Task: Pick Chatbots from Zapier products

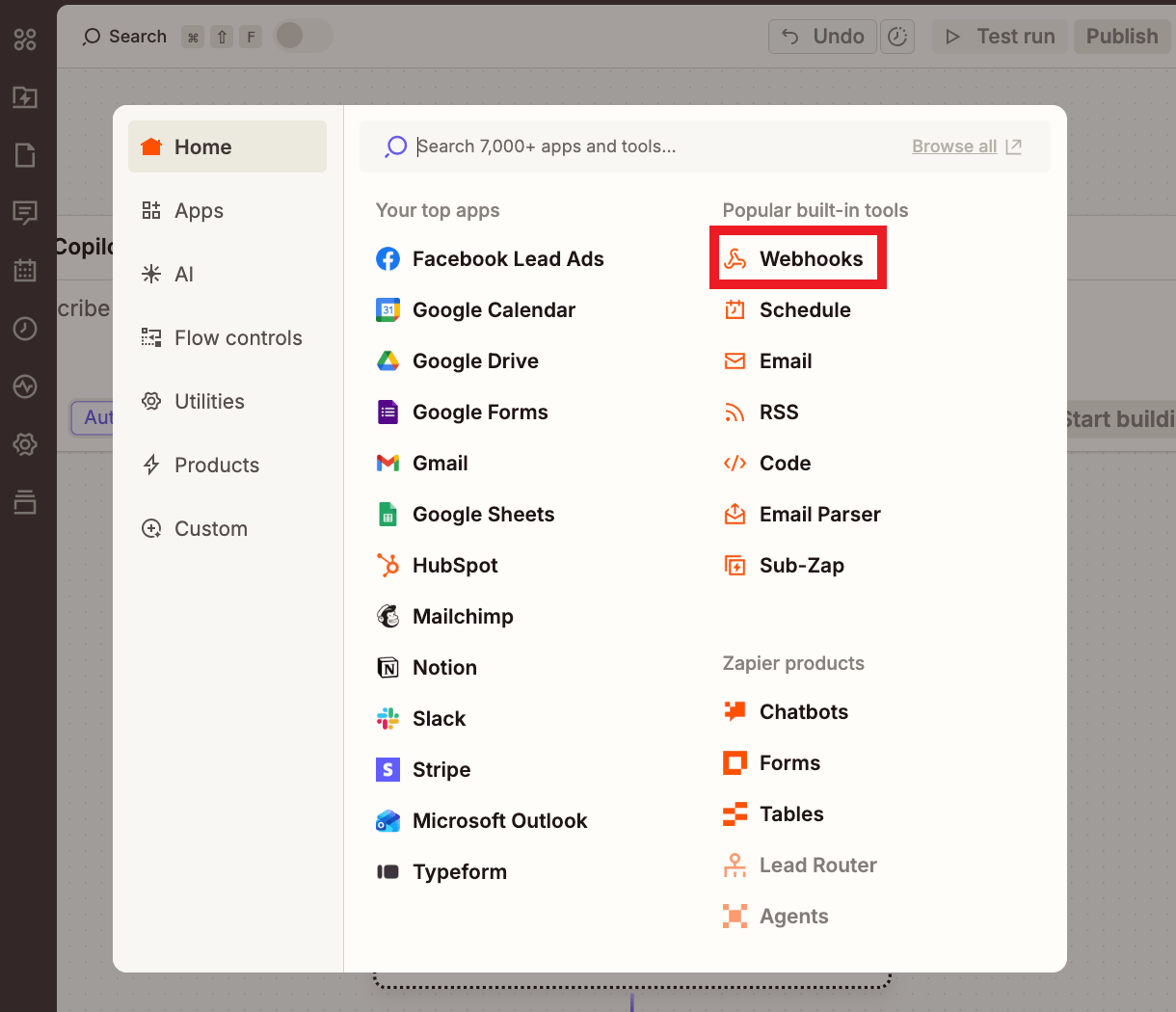Action: pyautogui.click(x=786, y=711)
